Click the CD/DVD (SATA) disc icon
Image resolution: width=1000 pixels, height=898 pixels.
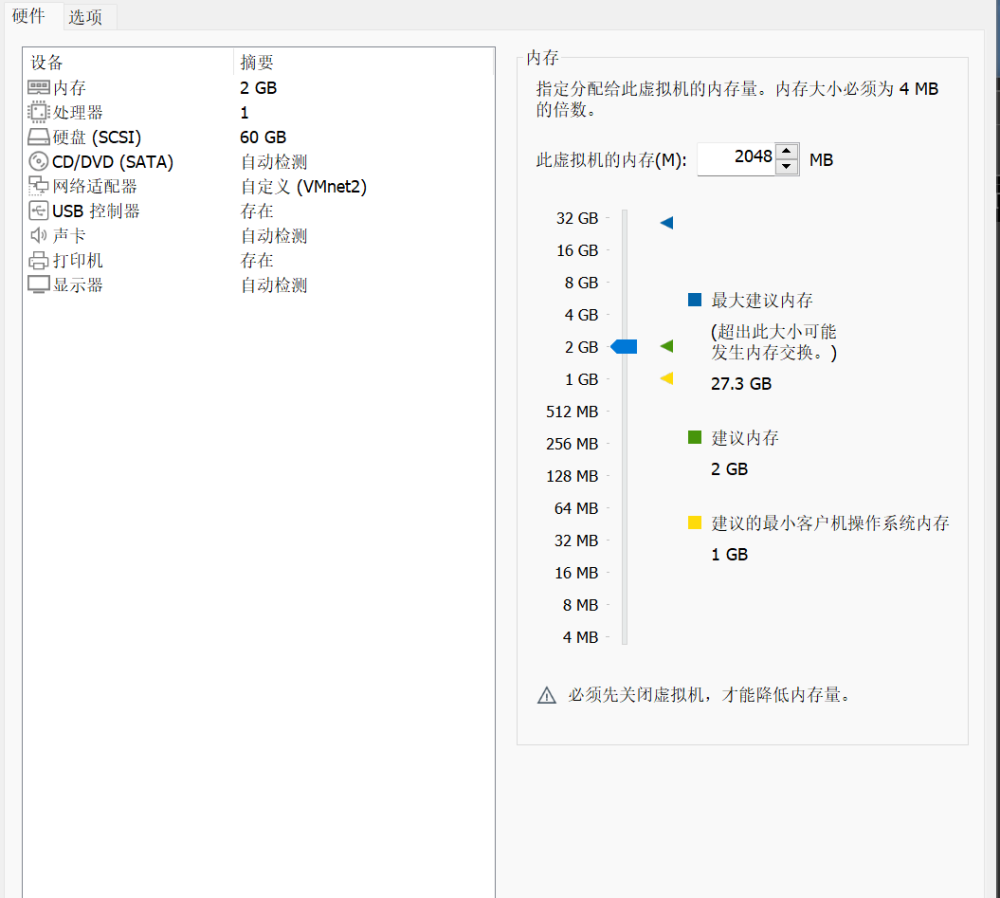point(38,162)
